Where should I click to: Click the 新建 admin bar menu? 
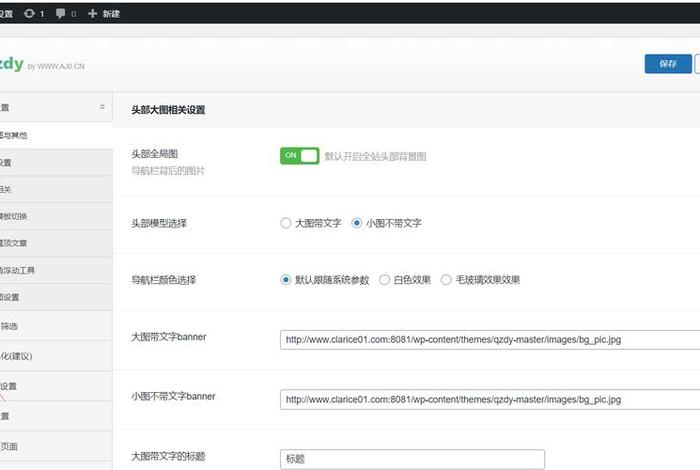(x=111, y=14)
